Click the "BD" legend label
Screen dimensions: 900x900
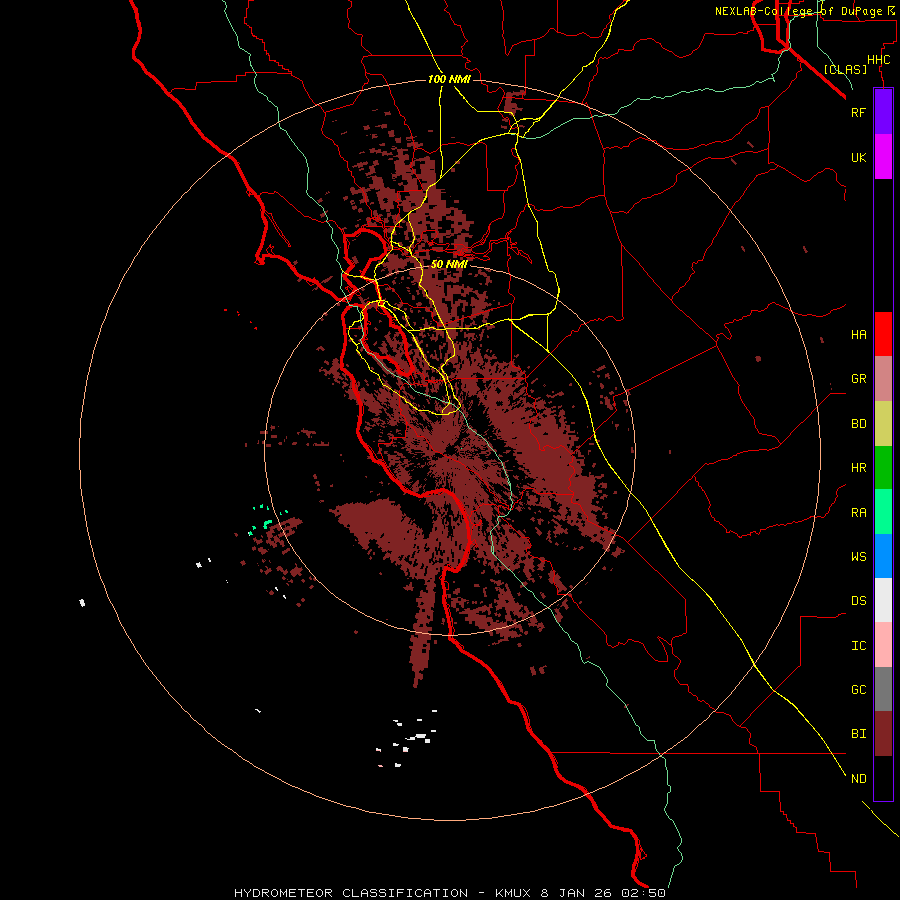[x=858, y=424]
